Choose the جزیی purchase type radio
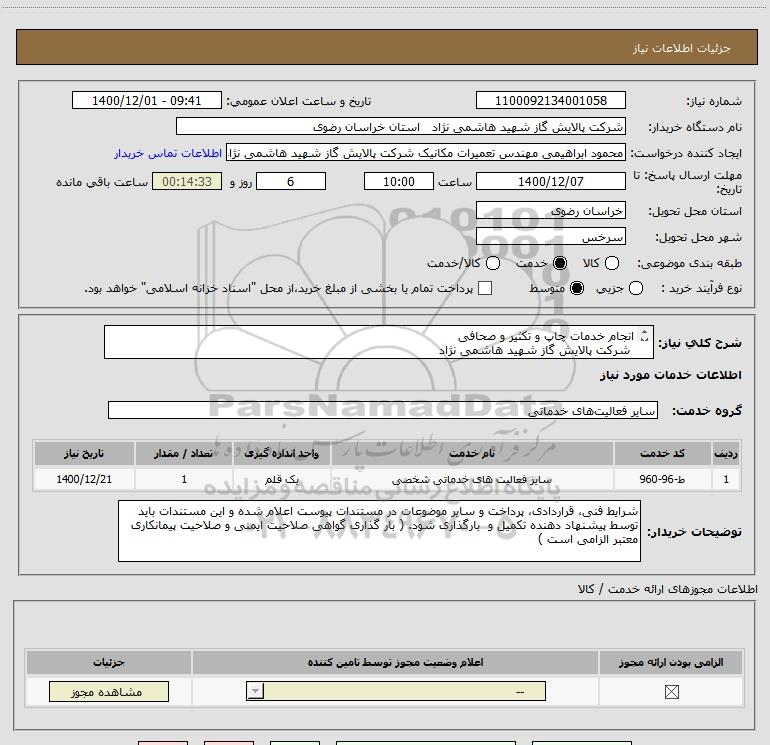This screenshot has height=745, width=770. 635,288
